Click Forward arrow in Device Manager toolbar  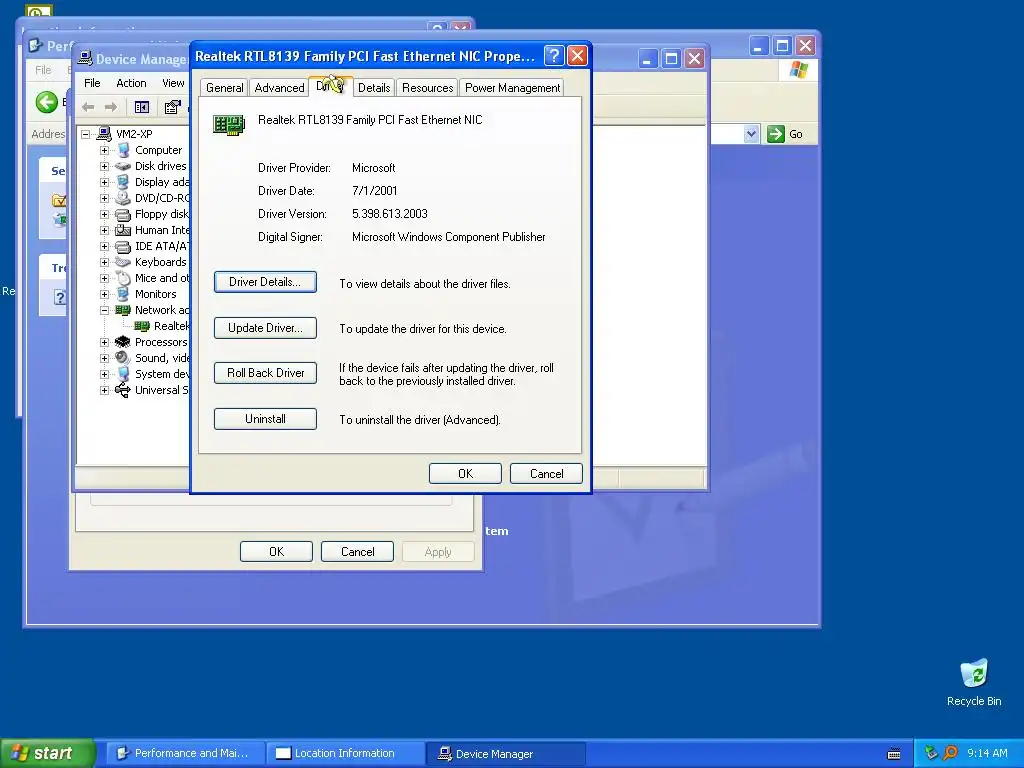(x=111, y=107)
